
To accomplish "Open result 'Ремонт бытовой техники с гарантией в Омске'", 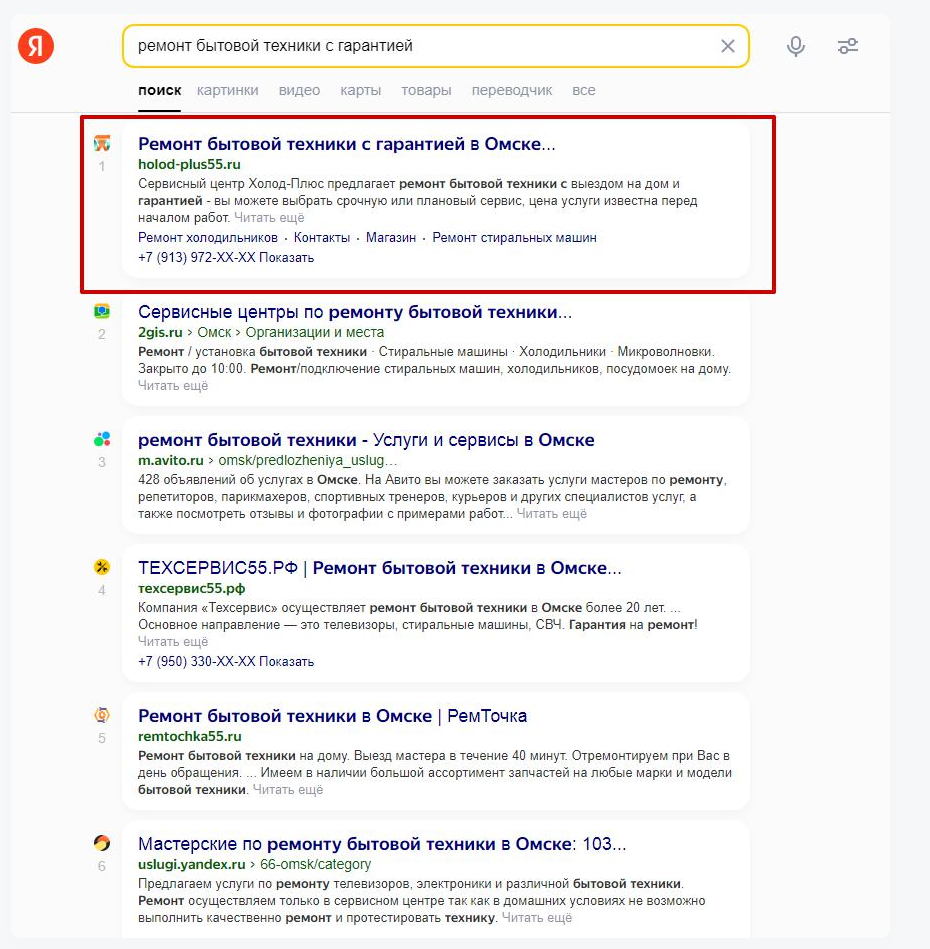I will 347,144.
